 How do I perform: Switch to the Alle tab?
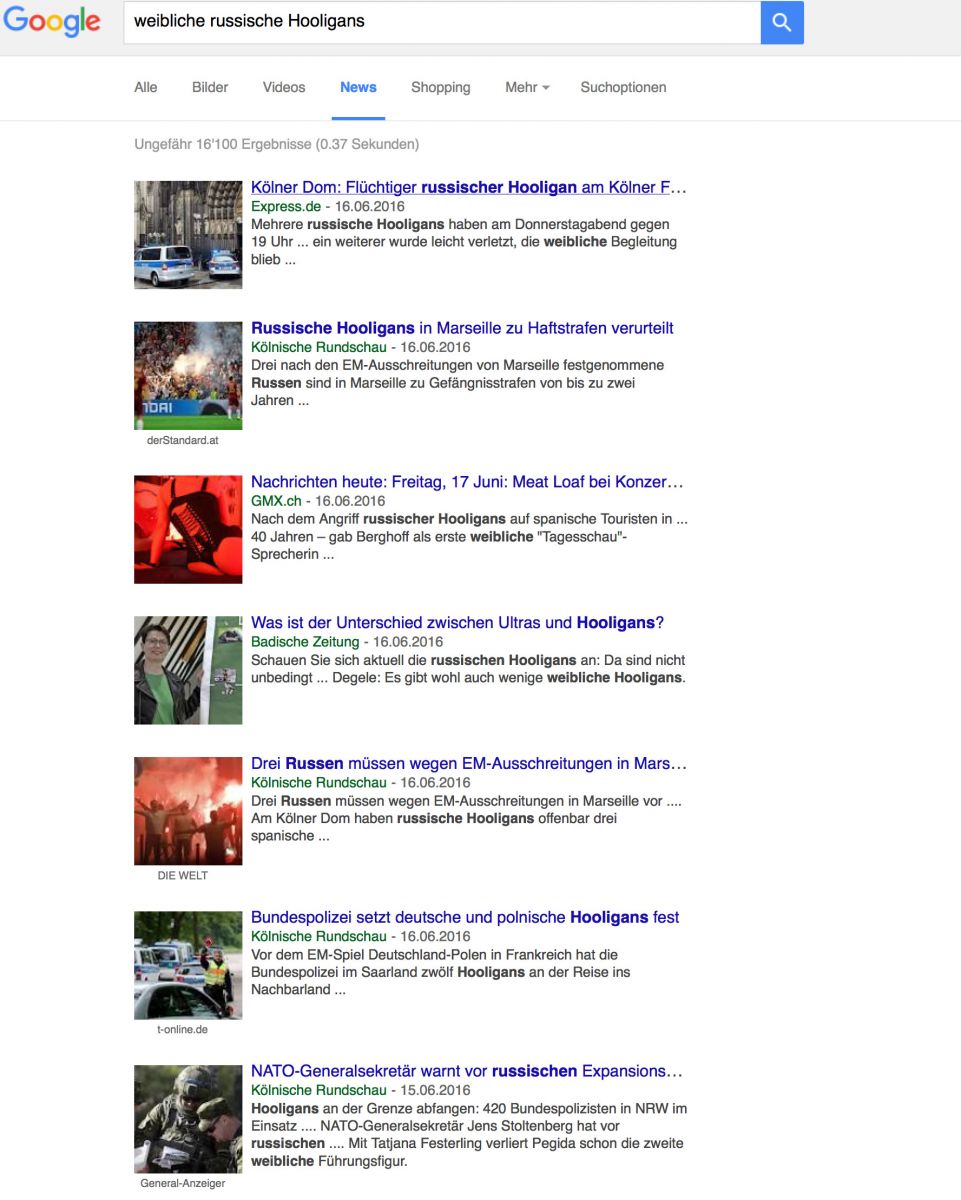click(146, 87)
